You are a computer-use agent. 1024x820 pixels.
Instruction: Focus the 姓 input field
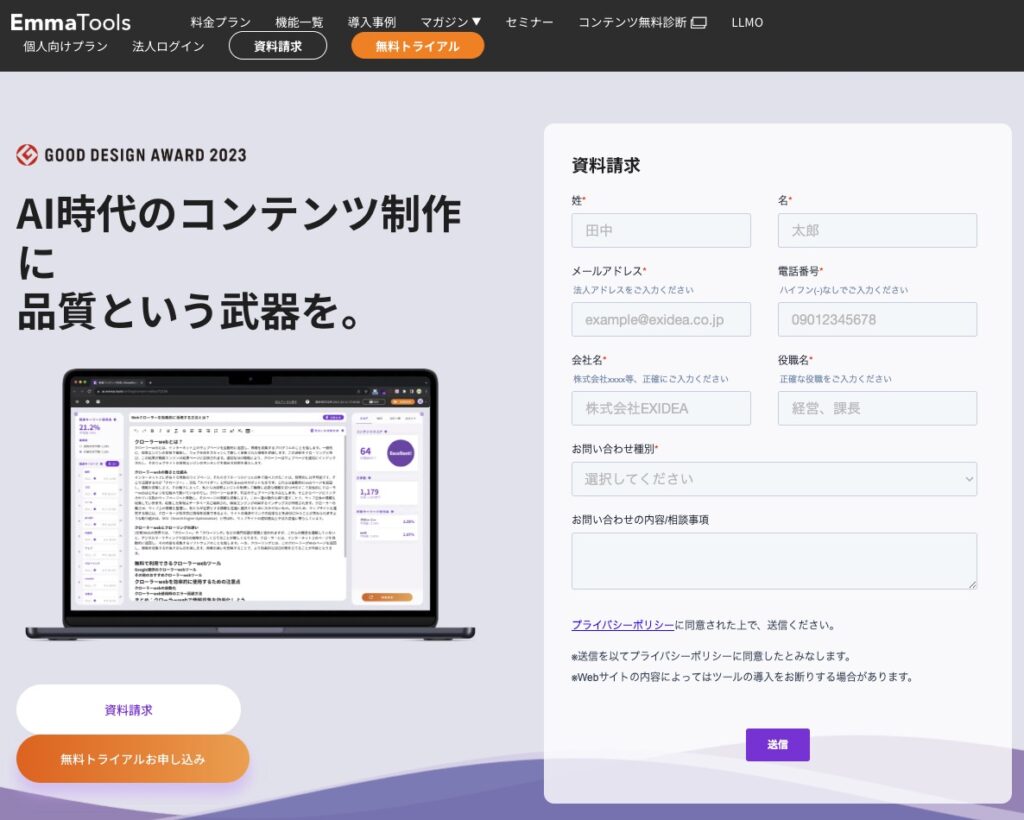[661, 230]
